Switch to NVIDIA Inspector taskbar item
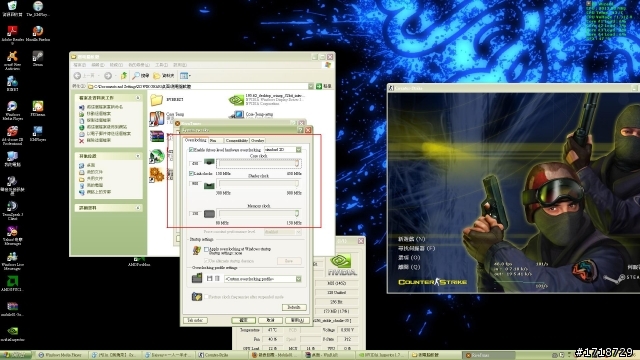 pos(382,355)
